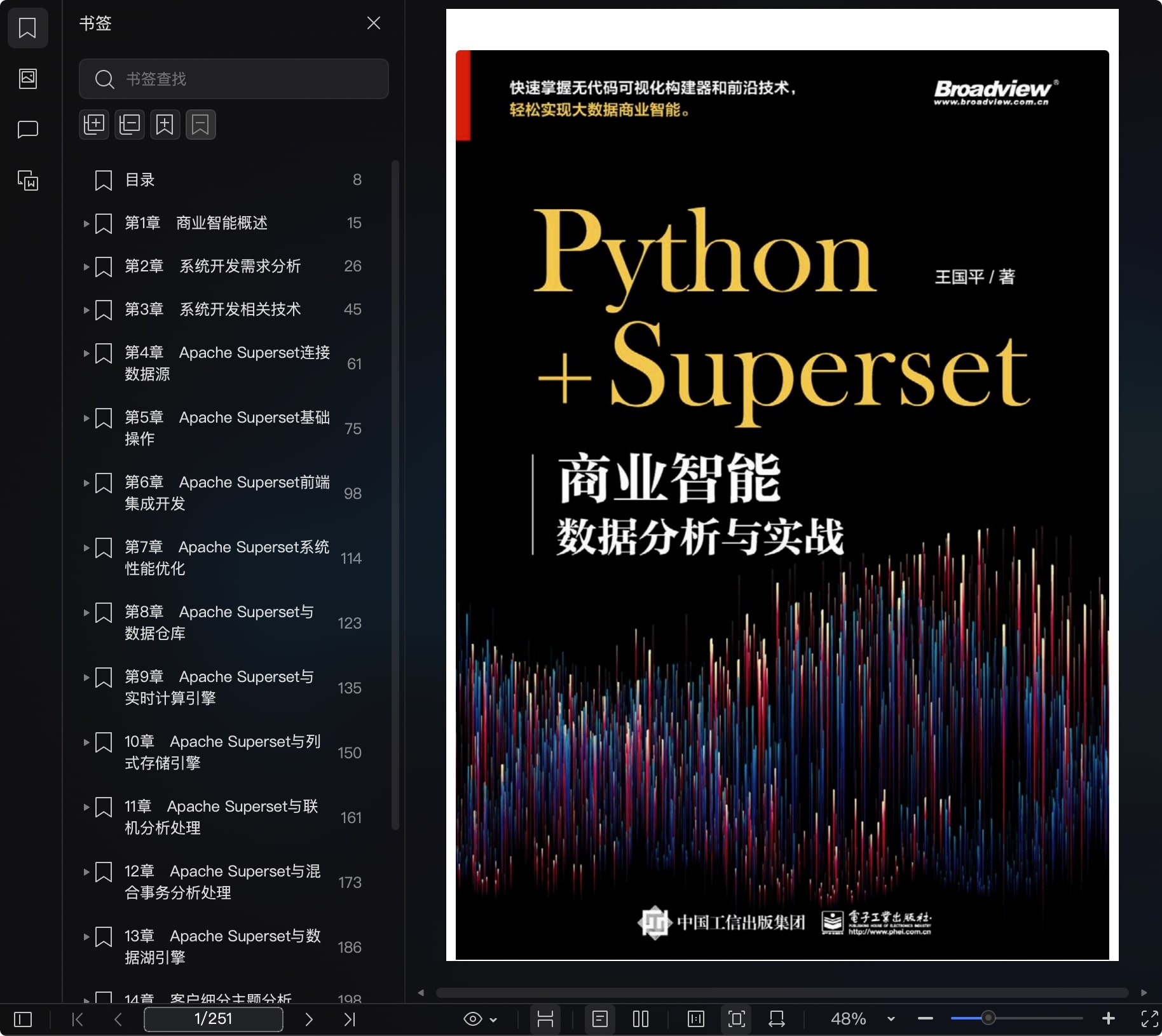
Task: Collapse all bookmarks button
Action: [130, 124]
